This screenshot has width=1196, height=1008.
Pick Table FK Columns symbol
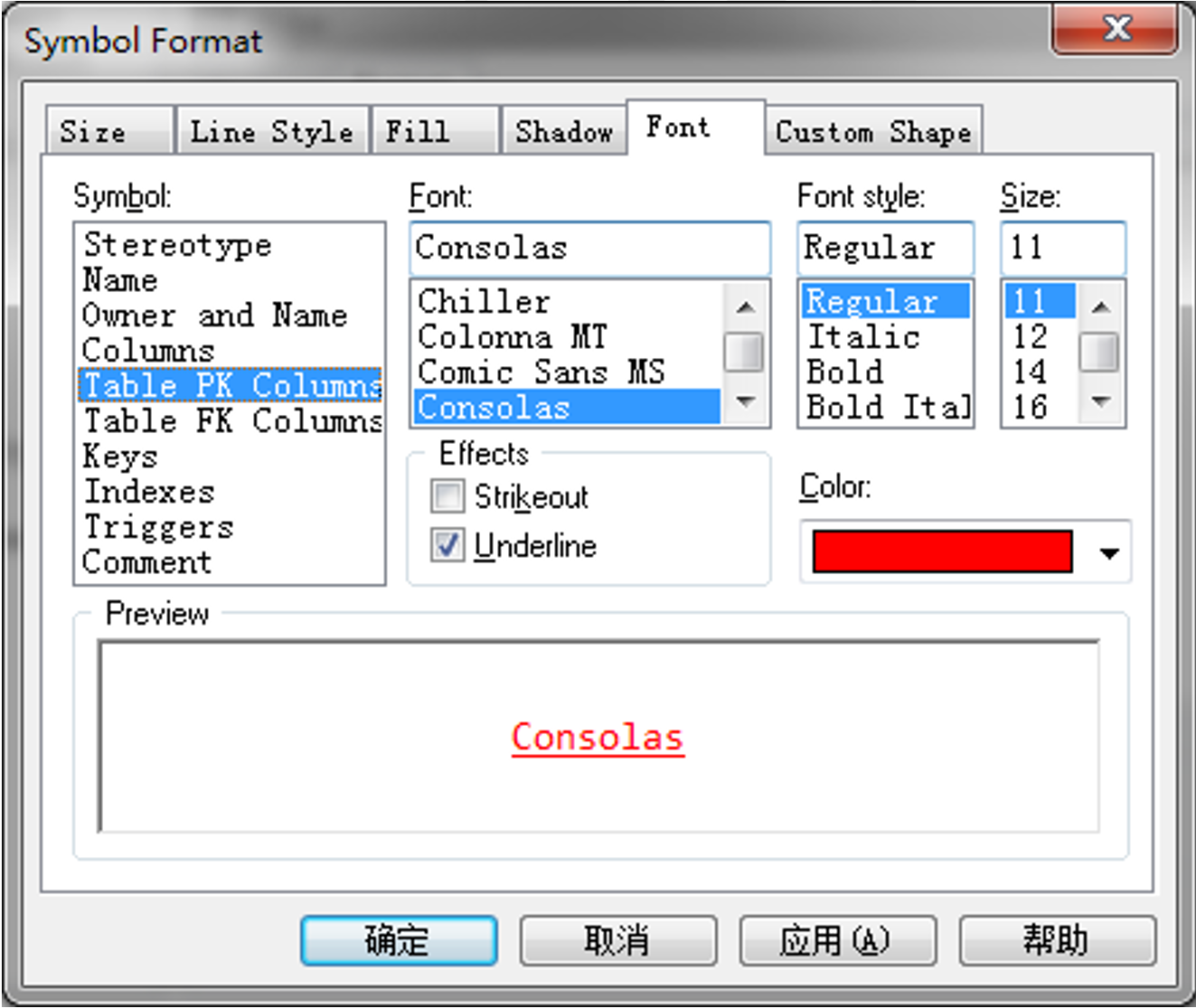point(230,420)
